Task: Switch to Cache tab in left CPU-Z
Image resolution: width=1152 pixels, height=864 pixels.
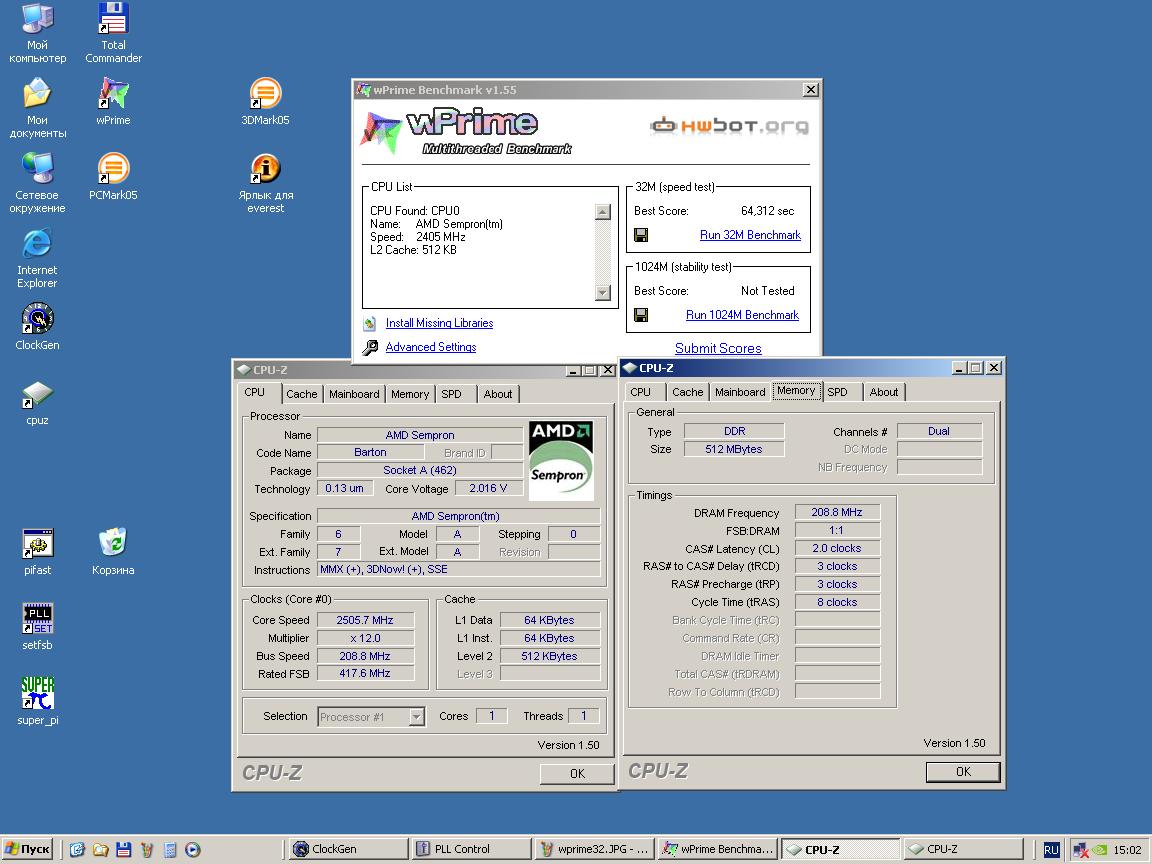Action: pyautogui.click(x=301, y=394)
